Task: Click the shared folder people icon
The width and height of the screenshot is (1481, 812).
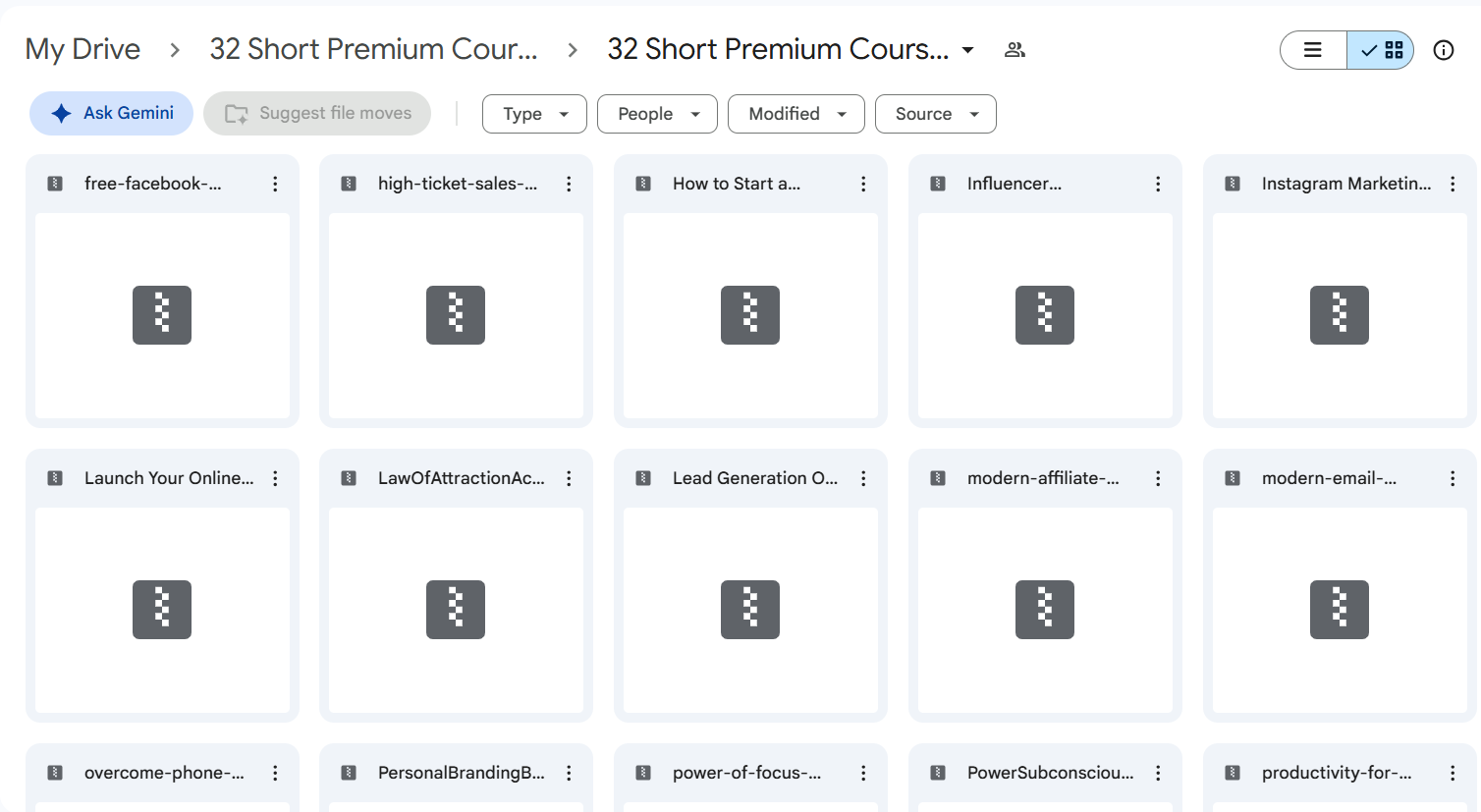Action: coord(1015,50)
